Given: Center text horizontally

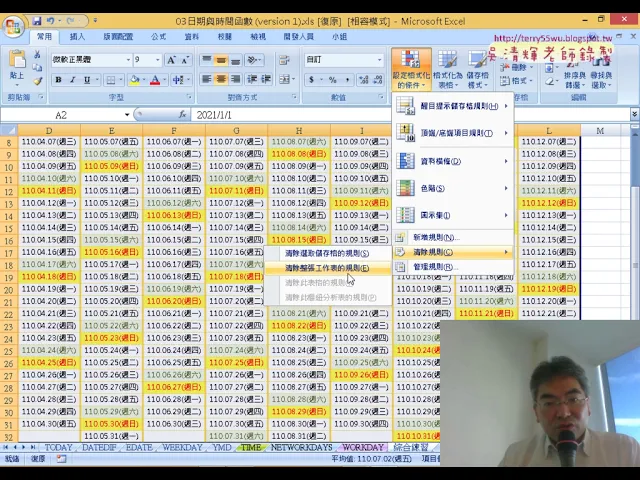Looking at the screenshot, I should click(x=221, y=79).
